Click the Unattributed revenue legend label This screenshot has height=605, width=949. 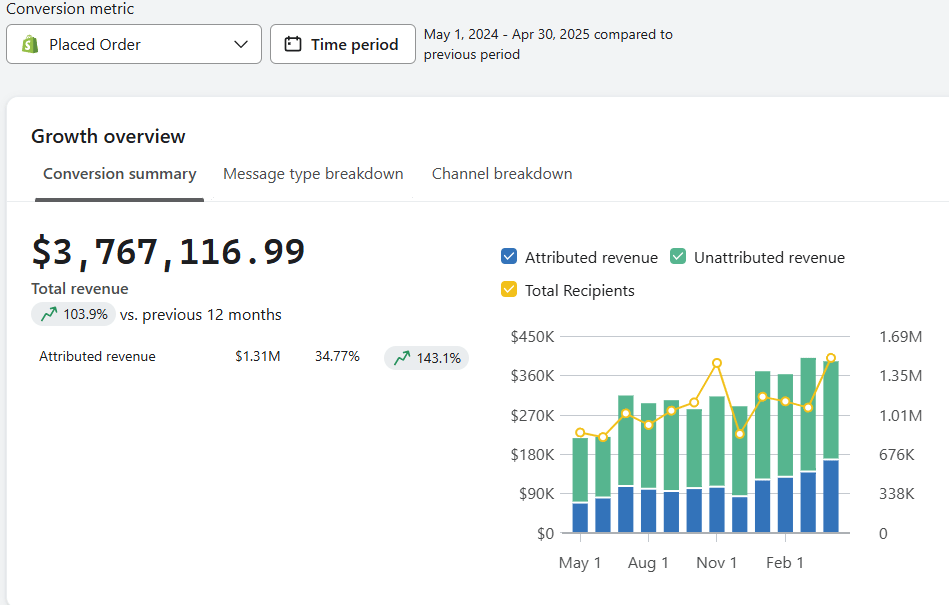769,258
